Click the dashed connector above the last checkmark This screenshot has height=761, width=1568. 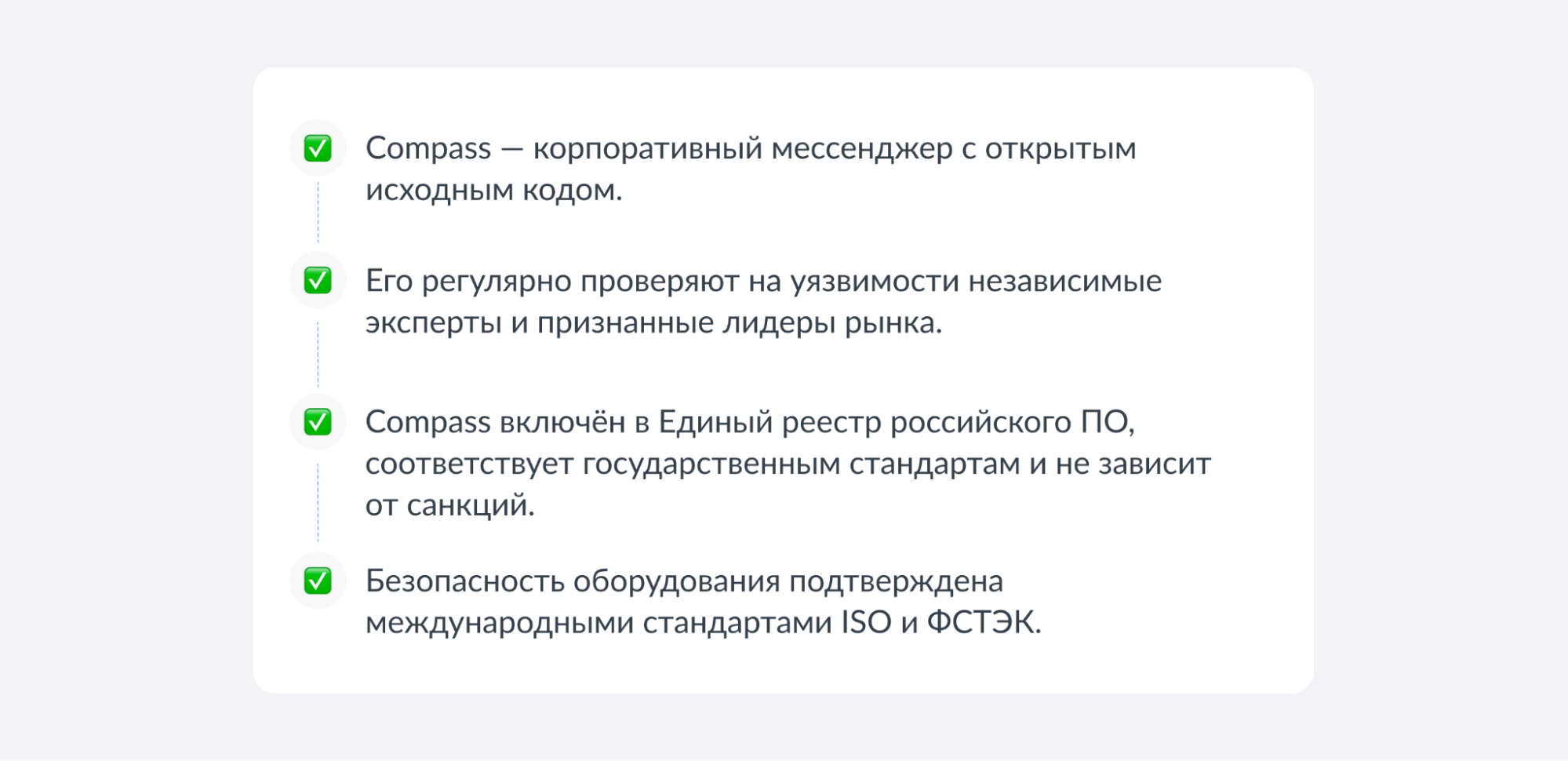318,502
